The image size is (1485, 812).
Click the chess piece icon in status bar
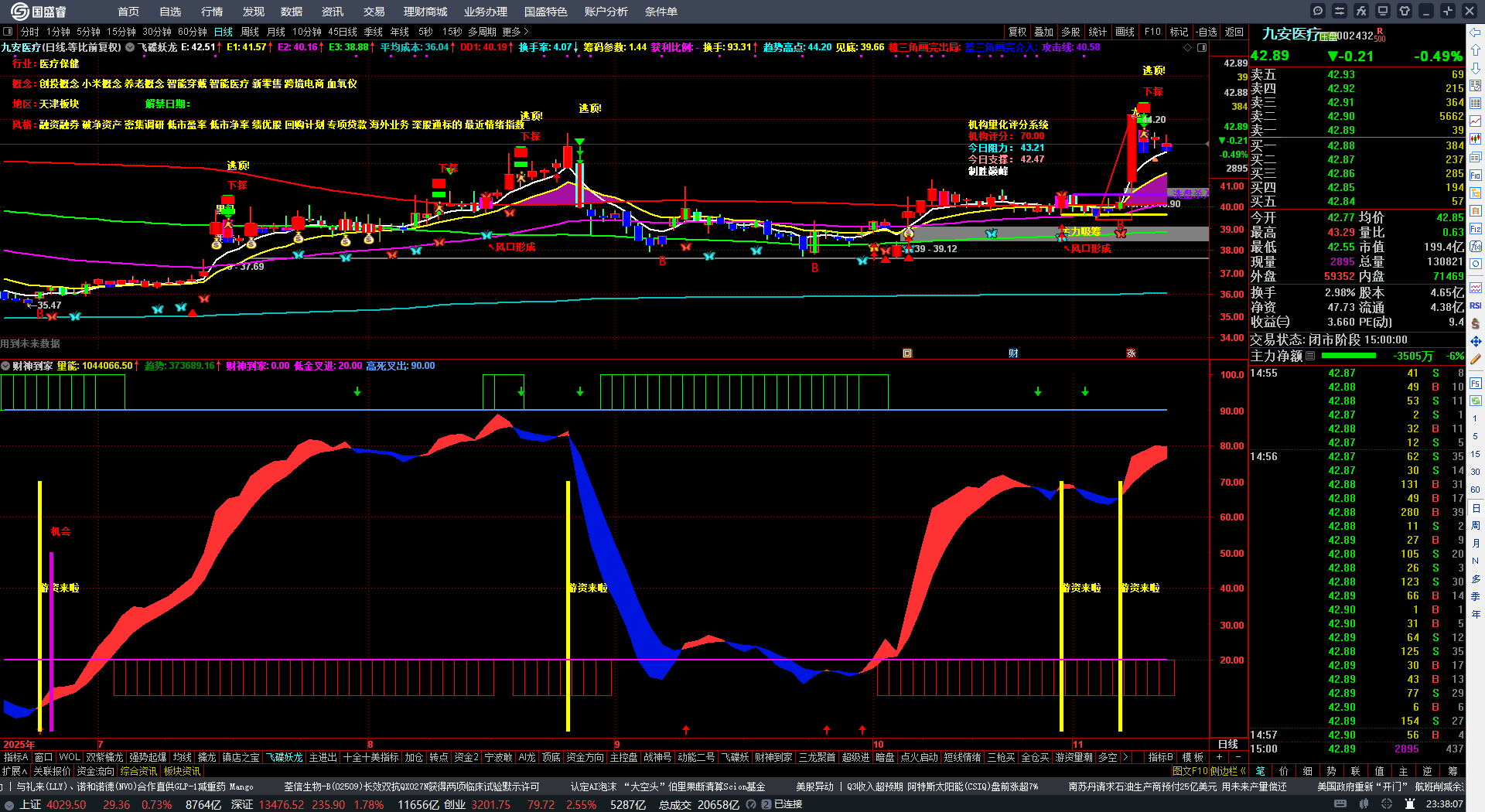tap(1410, 804)
